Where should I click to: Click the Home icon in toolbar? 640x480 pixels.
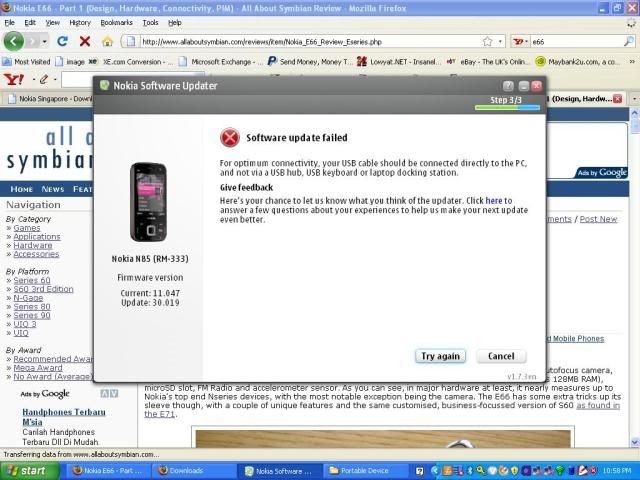coord(108,42)
